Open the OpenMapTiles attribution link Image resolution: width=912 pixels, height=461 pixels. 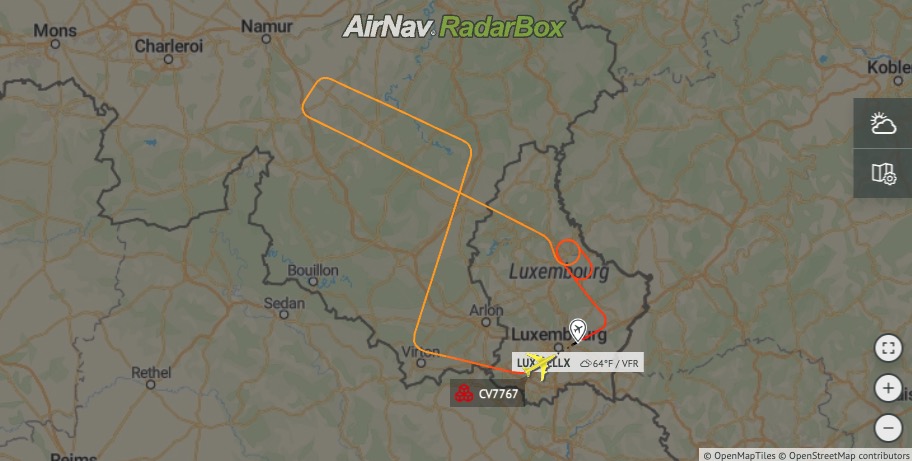pyautogui.click(x=739, y=455)
